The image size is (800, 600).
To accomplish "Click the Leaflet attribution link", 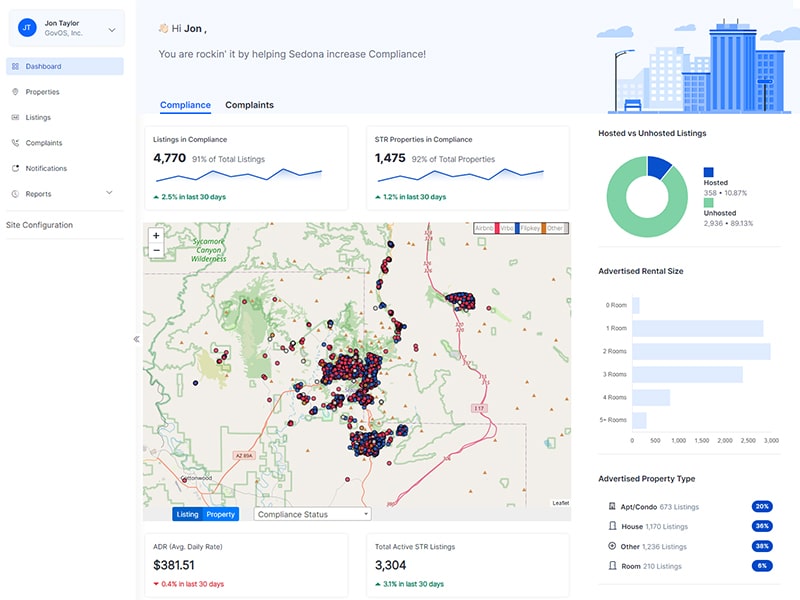I will pos(560,503).
